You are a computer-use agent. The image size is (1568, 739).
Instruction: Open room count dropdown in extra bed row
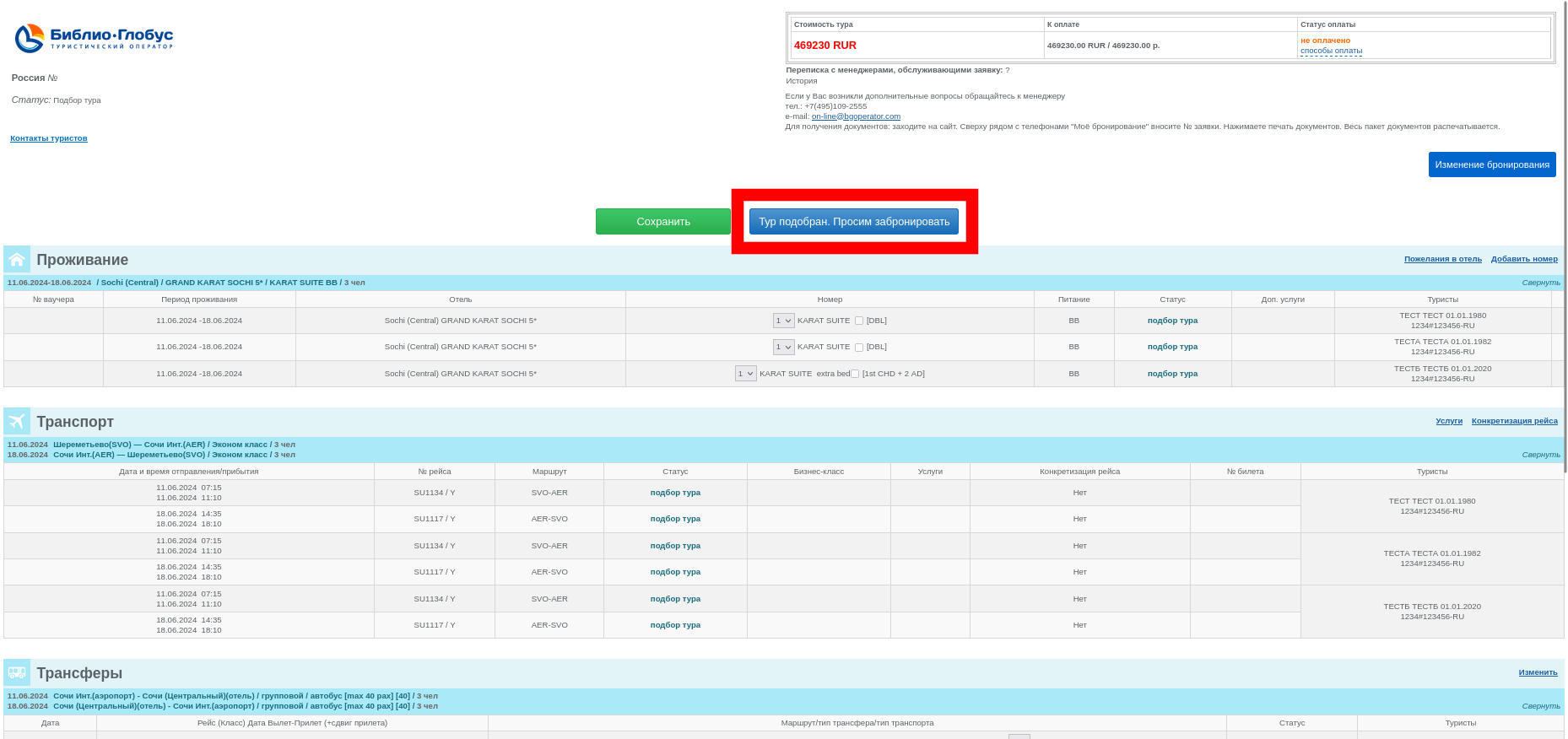[745, 374]
